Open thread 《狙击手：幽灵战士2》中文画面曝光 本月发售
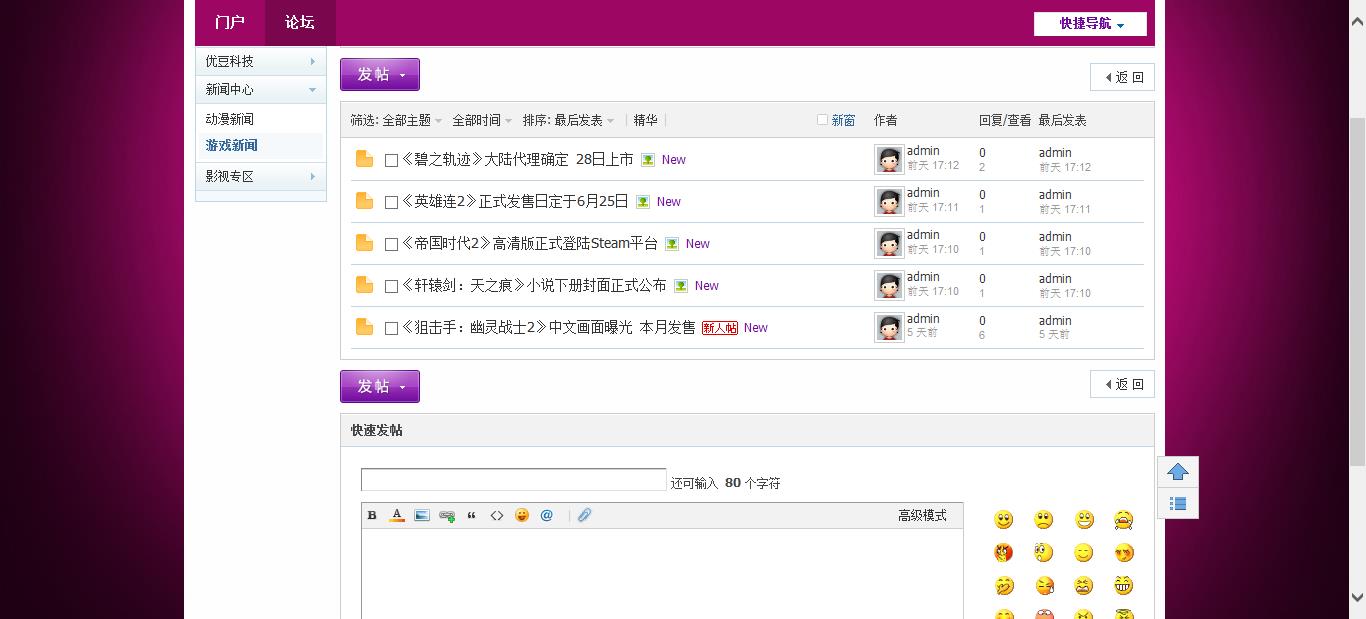The height and width of the screenshot is (619, 1366). pos(548,327)
